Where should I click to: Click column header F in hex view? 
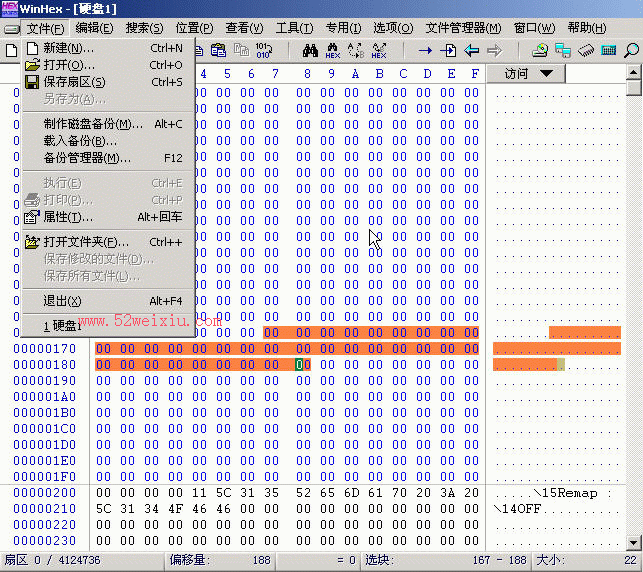tap(475, 74)
